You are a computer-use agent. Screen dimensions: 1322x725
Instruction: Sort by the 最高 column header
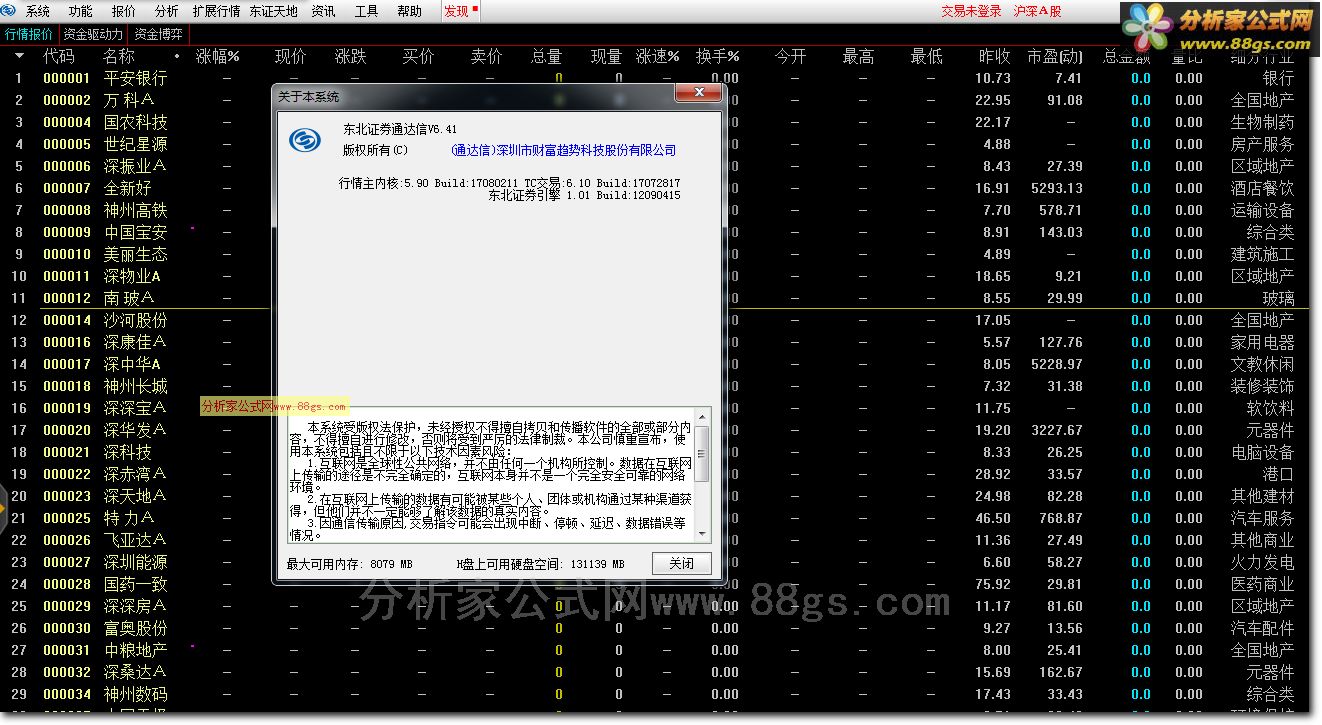[858, 57]
